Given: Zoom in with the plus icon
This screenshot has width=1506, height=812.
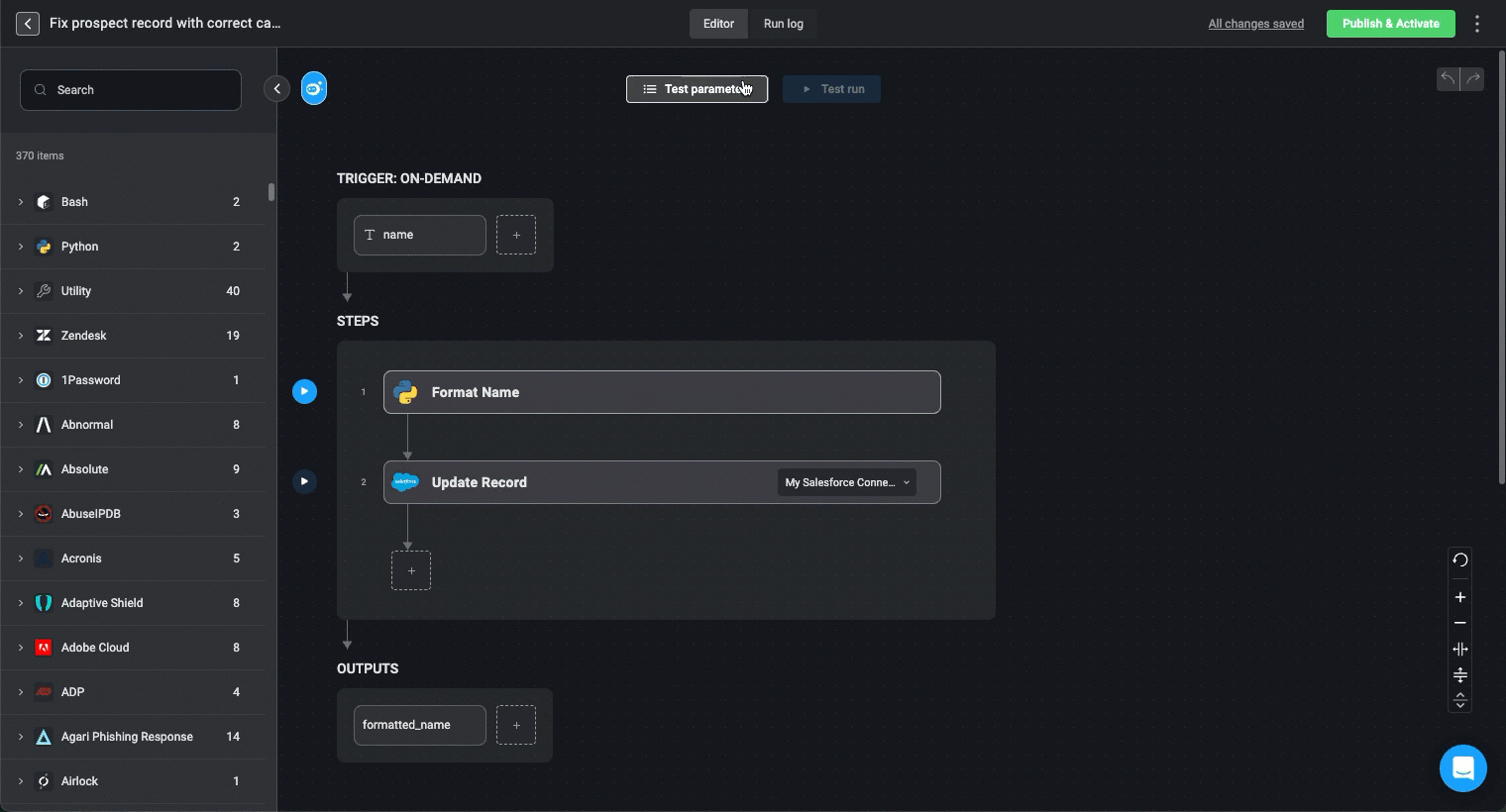Looking at the screenshot, I should (x=1460, y=597).
